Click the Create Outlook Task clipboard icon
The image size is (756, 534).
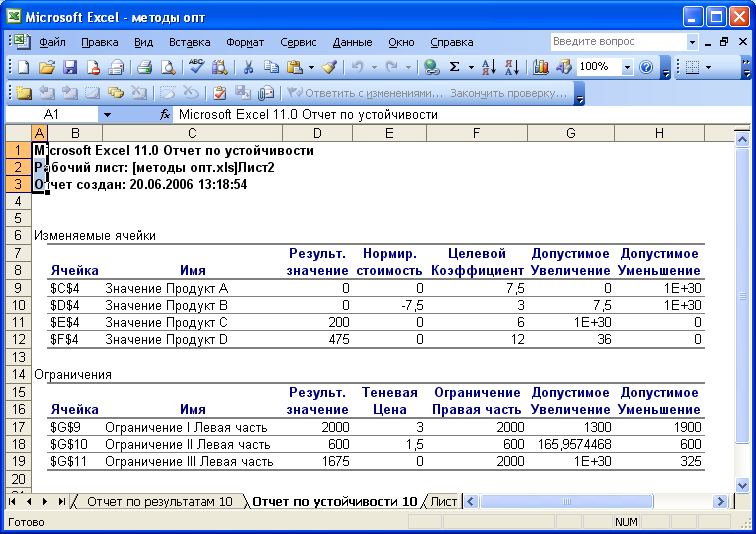(219, 93)
